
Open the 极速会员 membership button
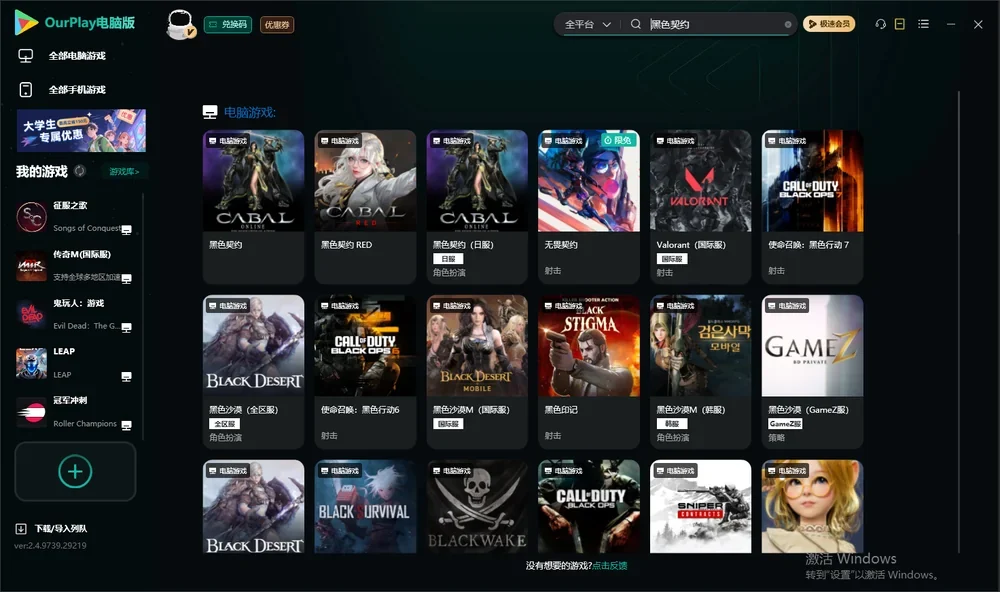[x=828, y=24]
